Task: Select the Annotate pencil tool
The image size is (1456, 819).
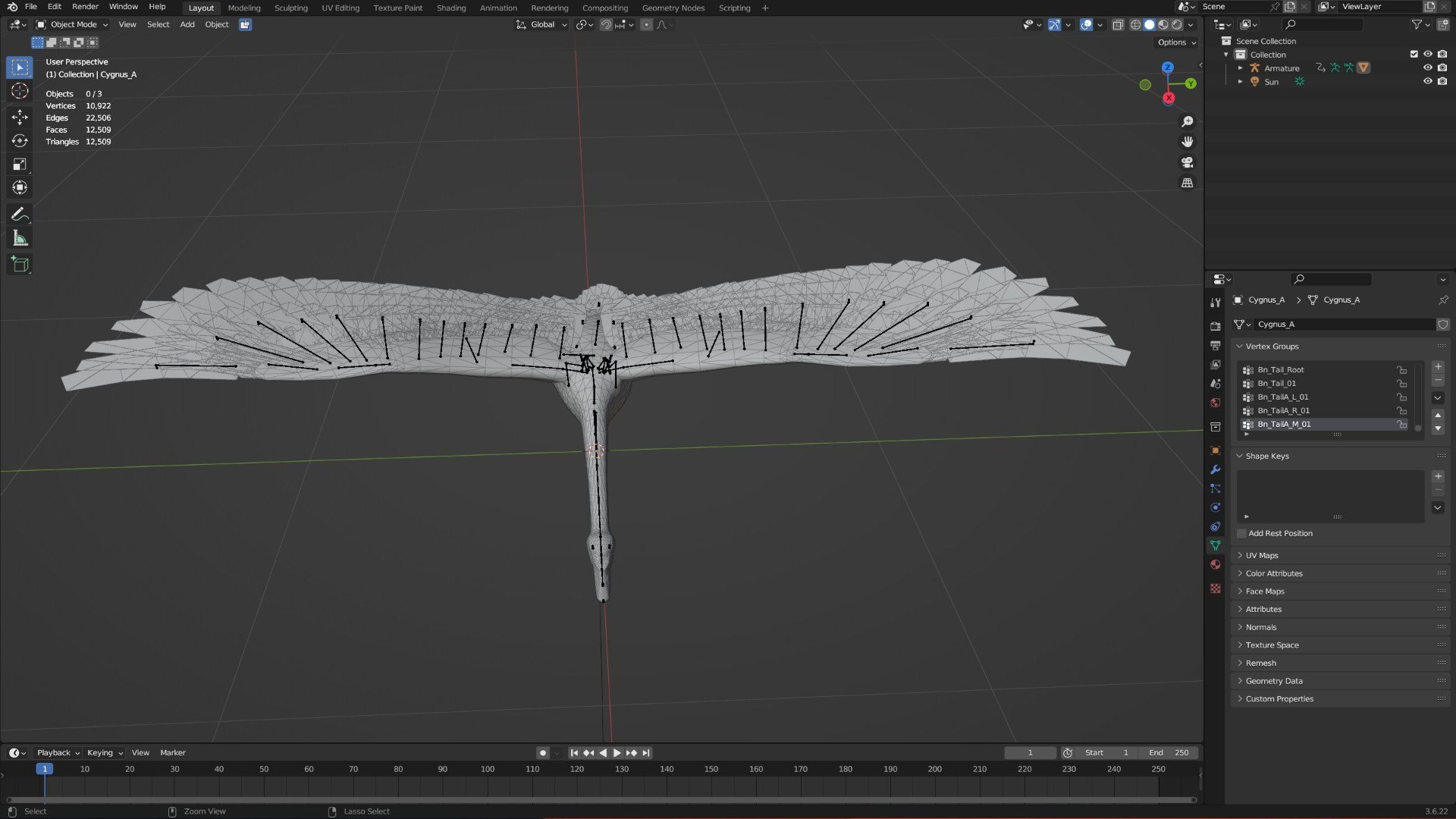Action: [x=20, y=215]
